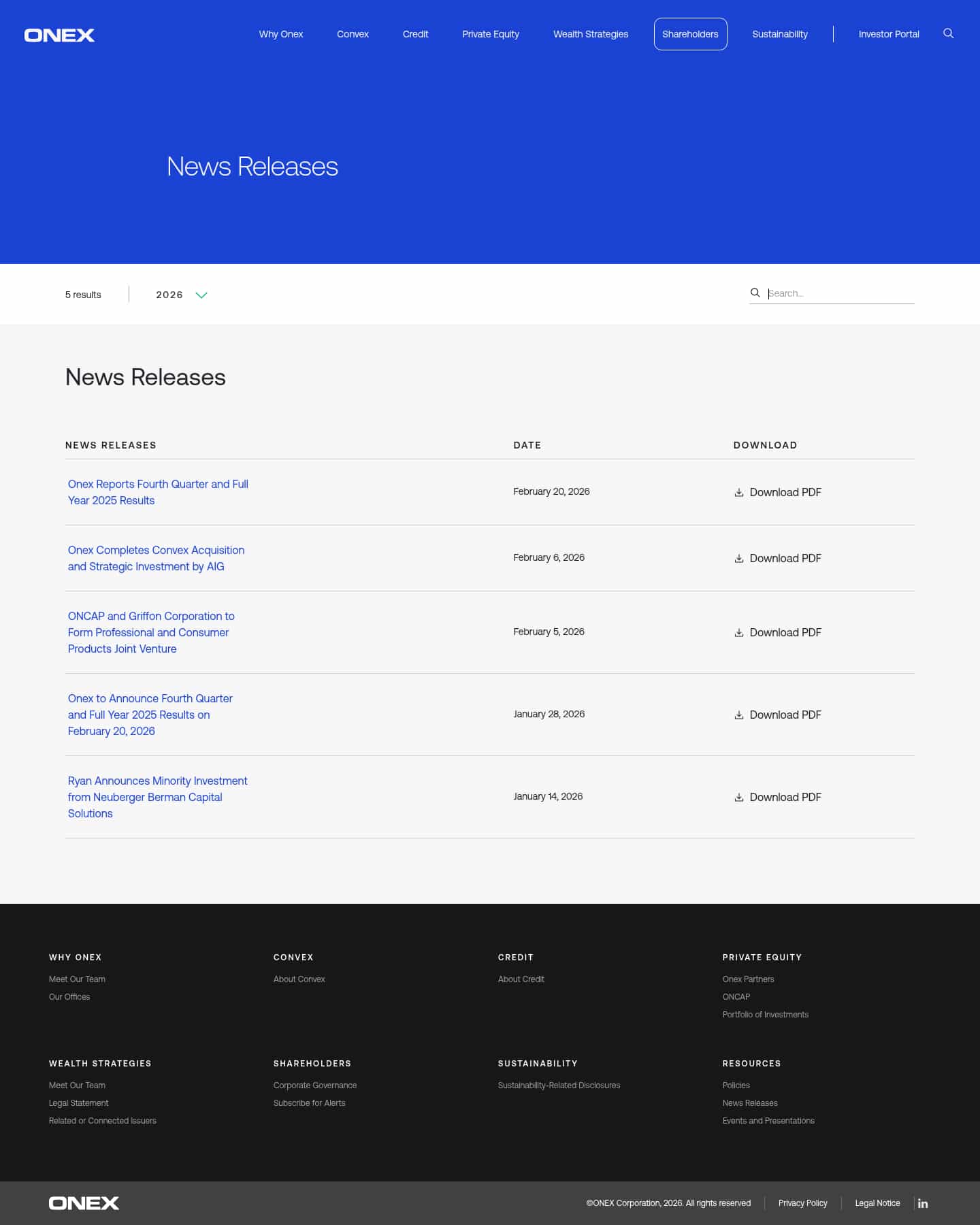980x1225 pixels.
Task: Download PDF for the January 14, 2026 release
Action: tap(778, 797)
